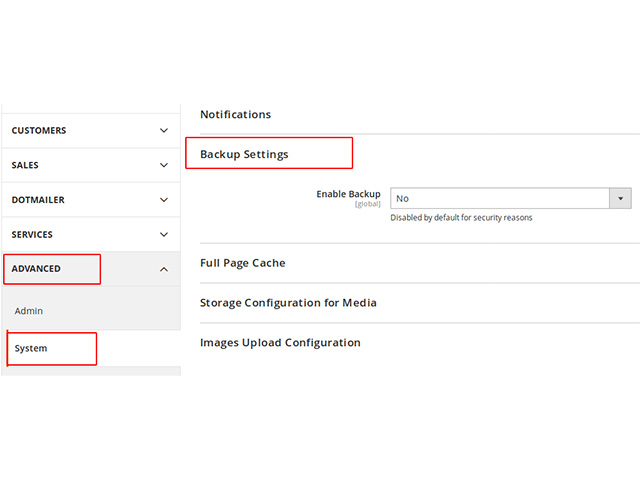Click the Enable Backup field label
This screenshot has width=640, height=480.
tap(348, 194)
